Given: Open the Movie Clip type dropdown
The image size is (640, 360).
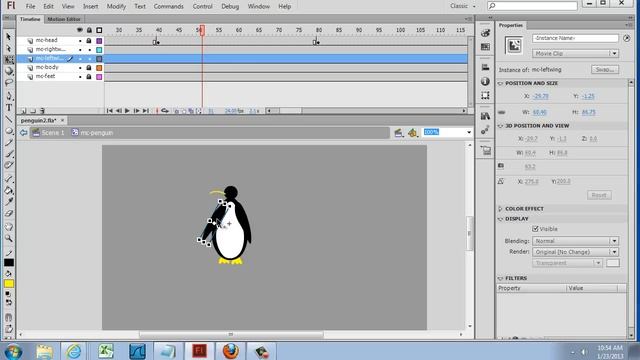Looking at the screenshot, I should point(576,53).
